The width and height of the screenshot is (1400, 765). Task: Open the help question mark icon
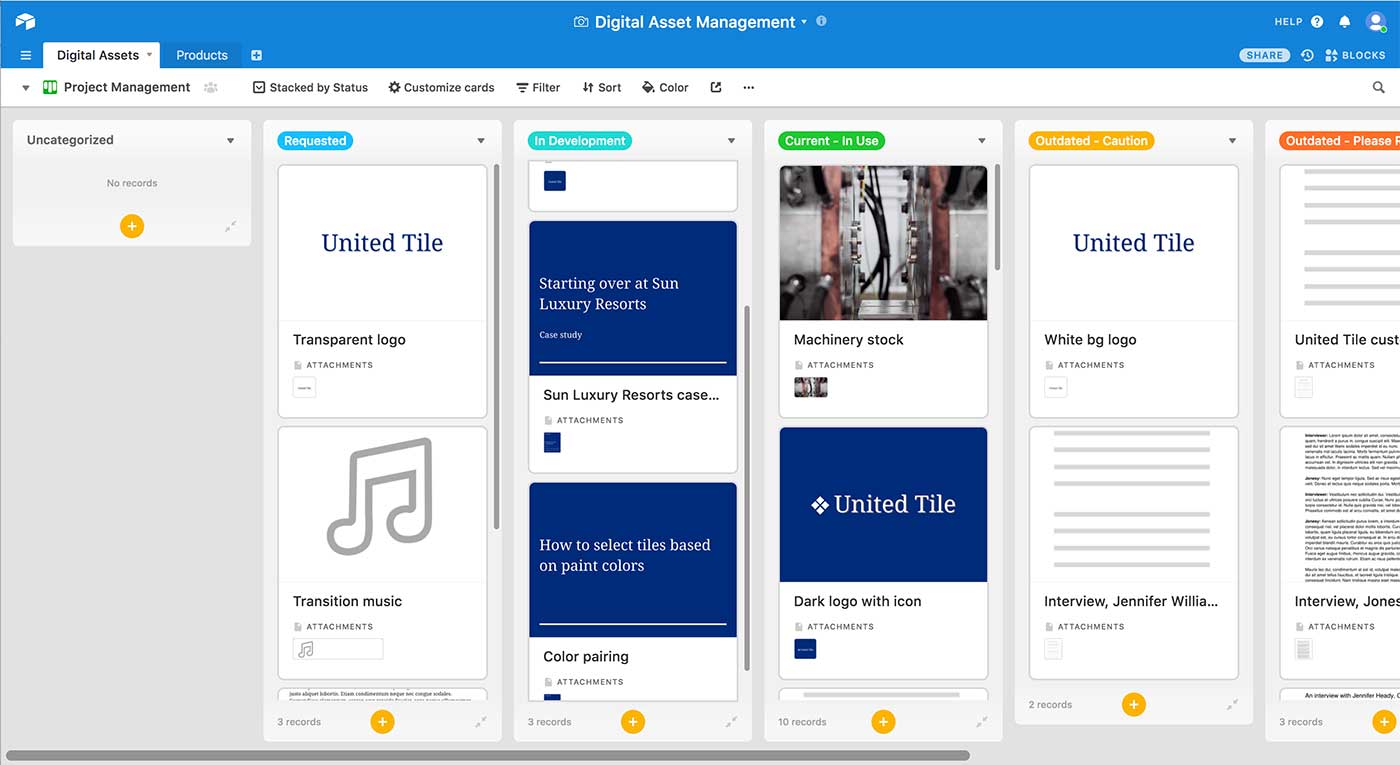[1317, 22]
